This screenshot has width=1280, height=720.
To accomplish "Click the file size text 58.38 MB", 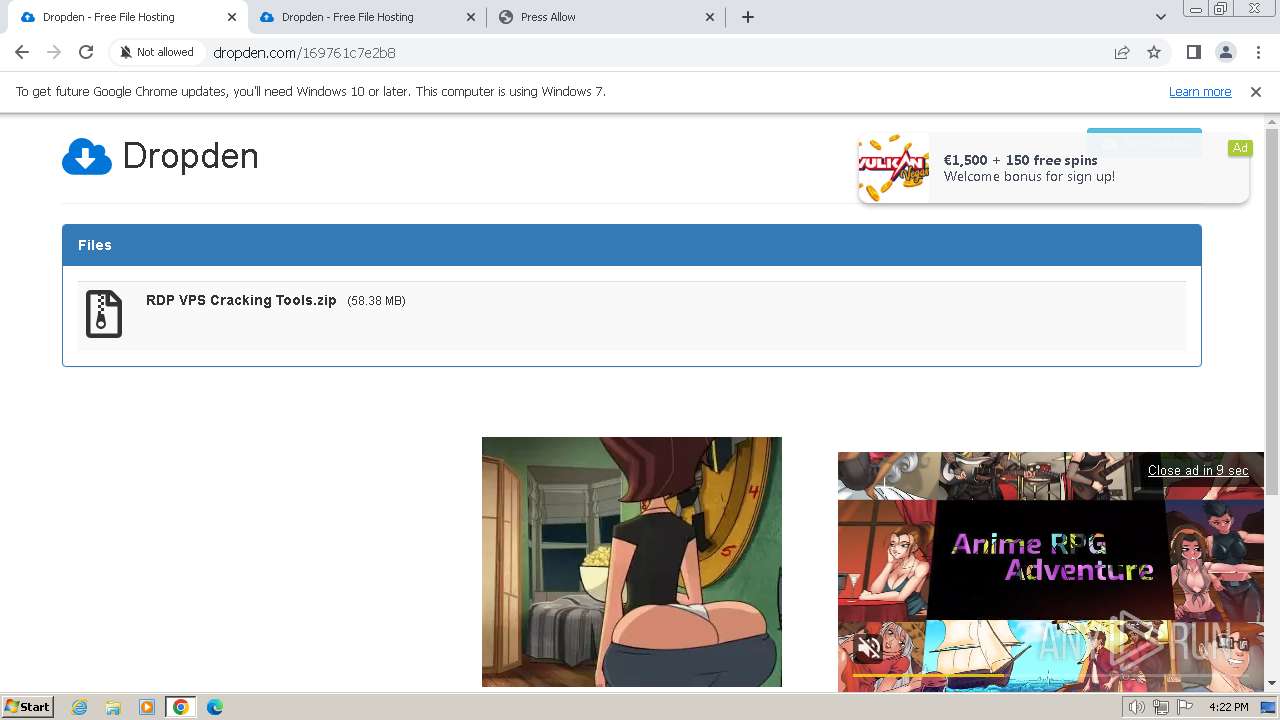I will (376, 301).
